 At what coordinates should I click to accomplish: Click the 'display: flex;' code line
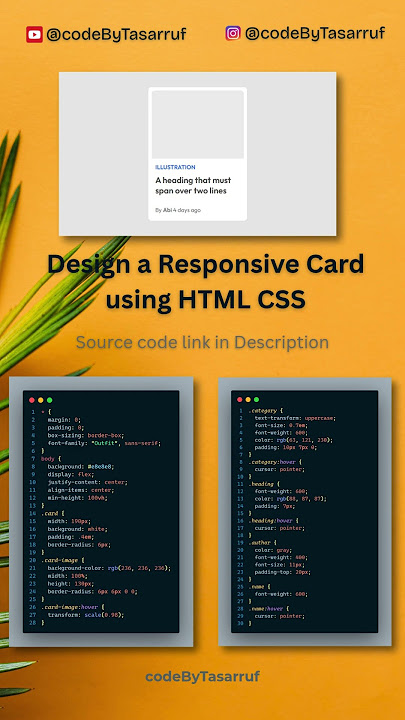[71, 474]
